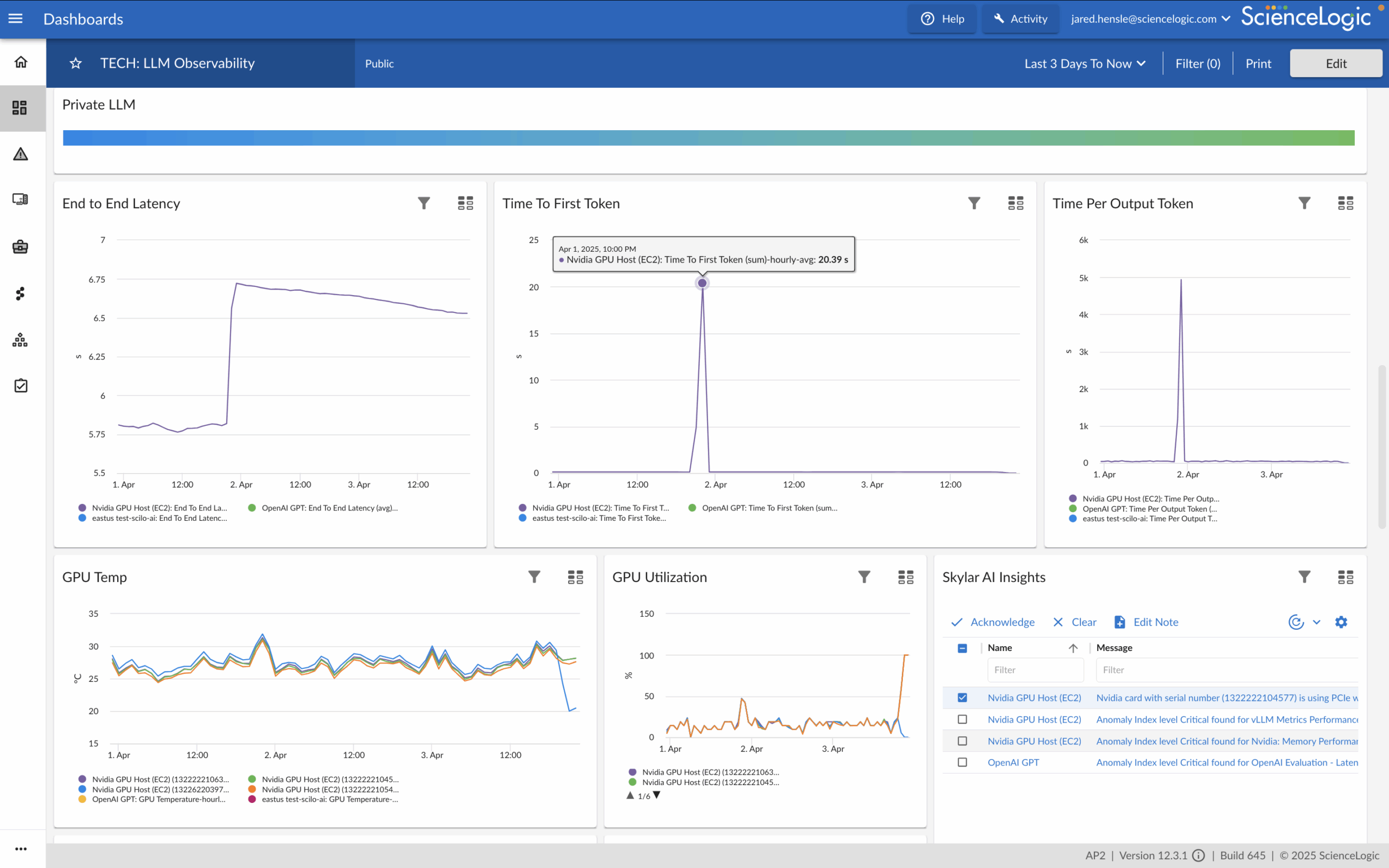Click filter icon on End to End Latency widget
The width and height of the screenshot is (1389, 868).
click(424, 203)
